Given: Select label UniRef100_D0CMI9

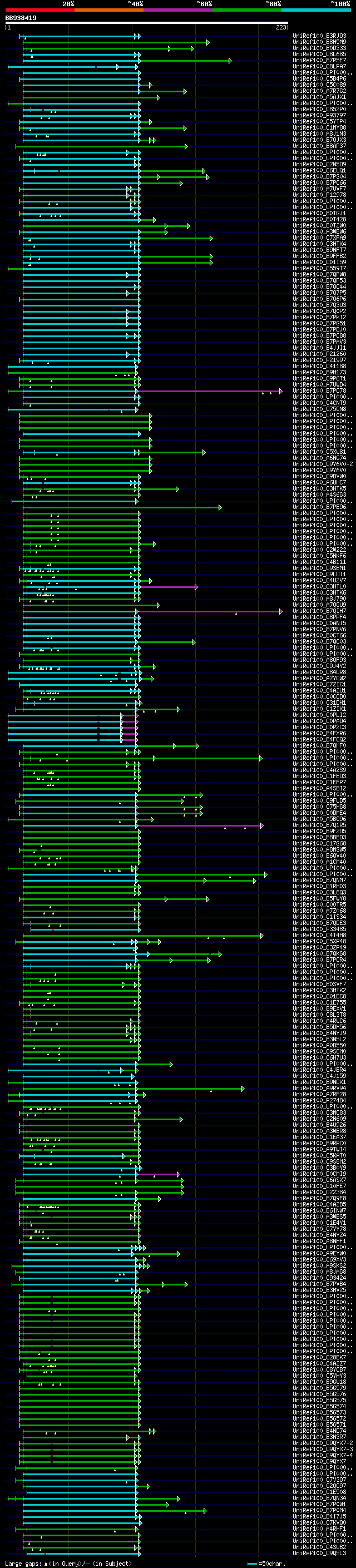Looking at the screenshot, I should click(319, 1174).
